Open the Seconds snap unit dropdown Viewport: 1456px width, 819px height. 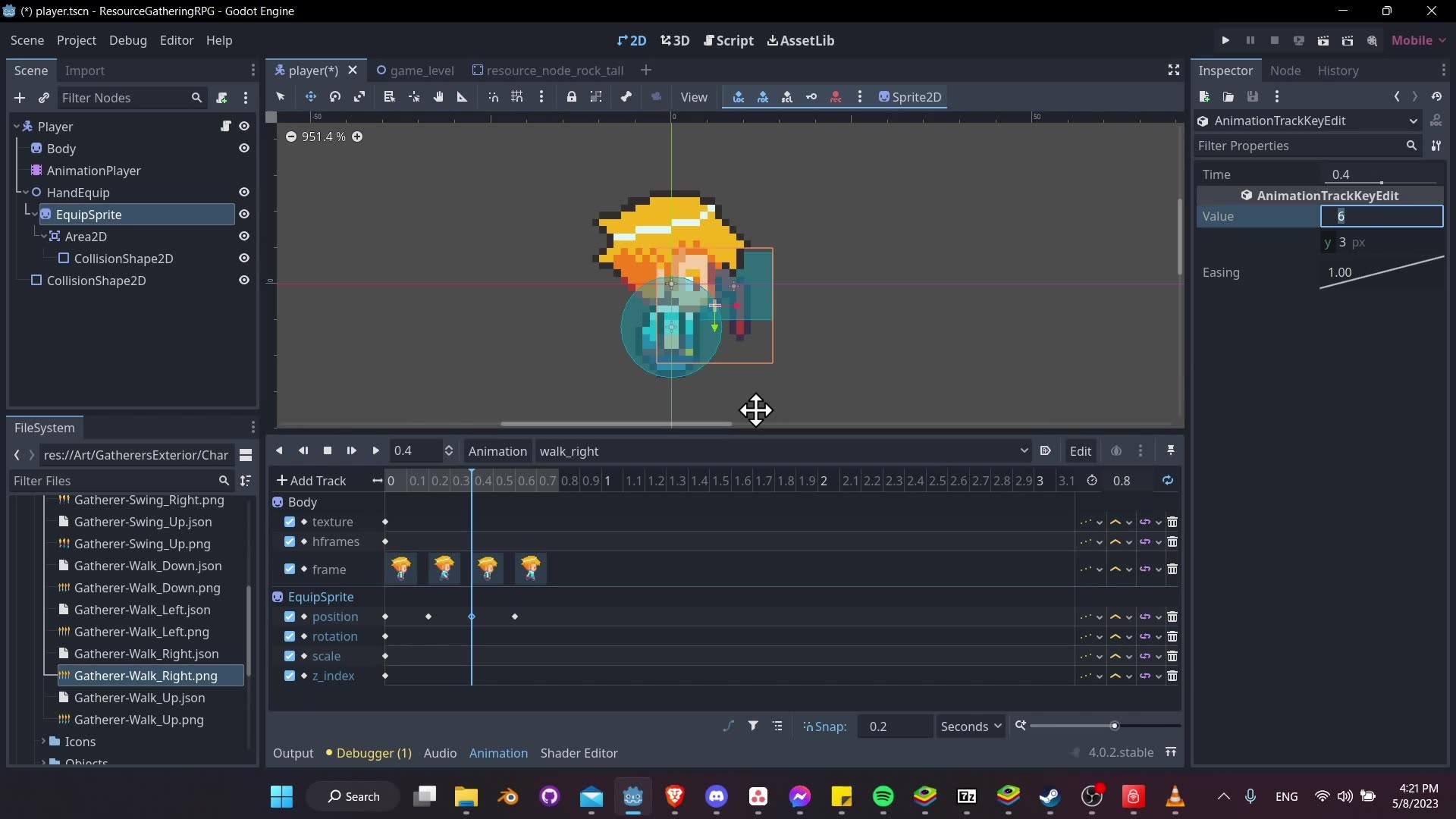coord(971,726)
